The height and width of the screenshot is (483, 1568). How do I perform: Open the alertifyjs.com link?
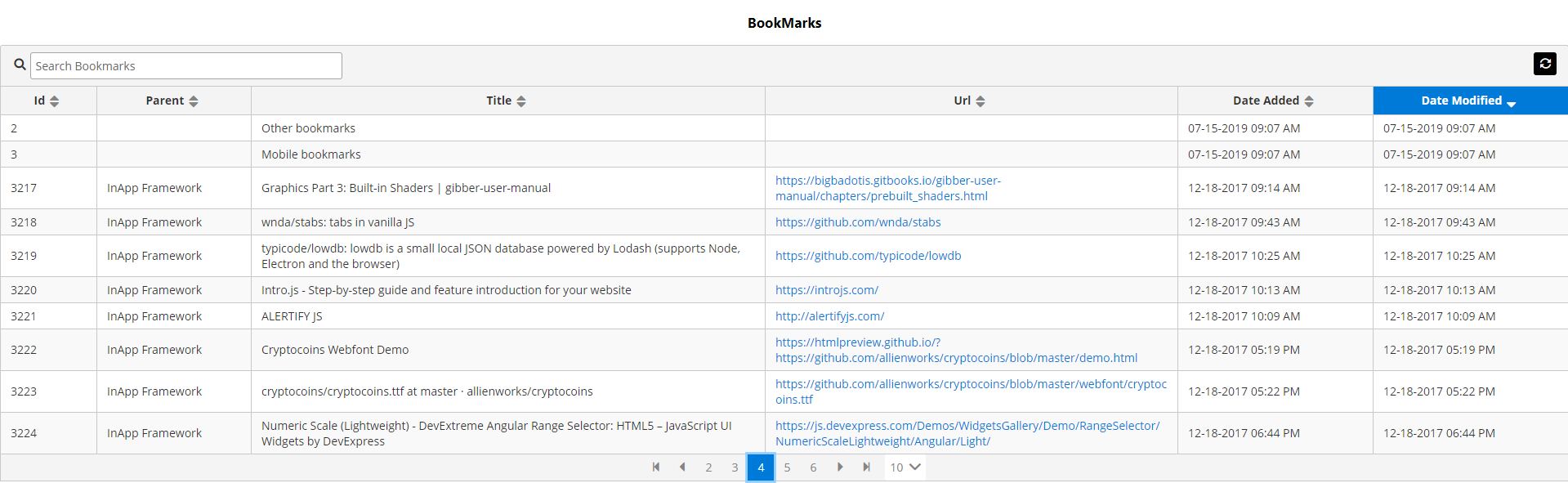829,316
